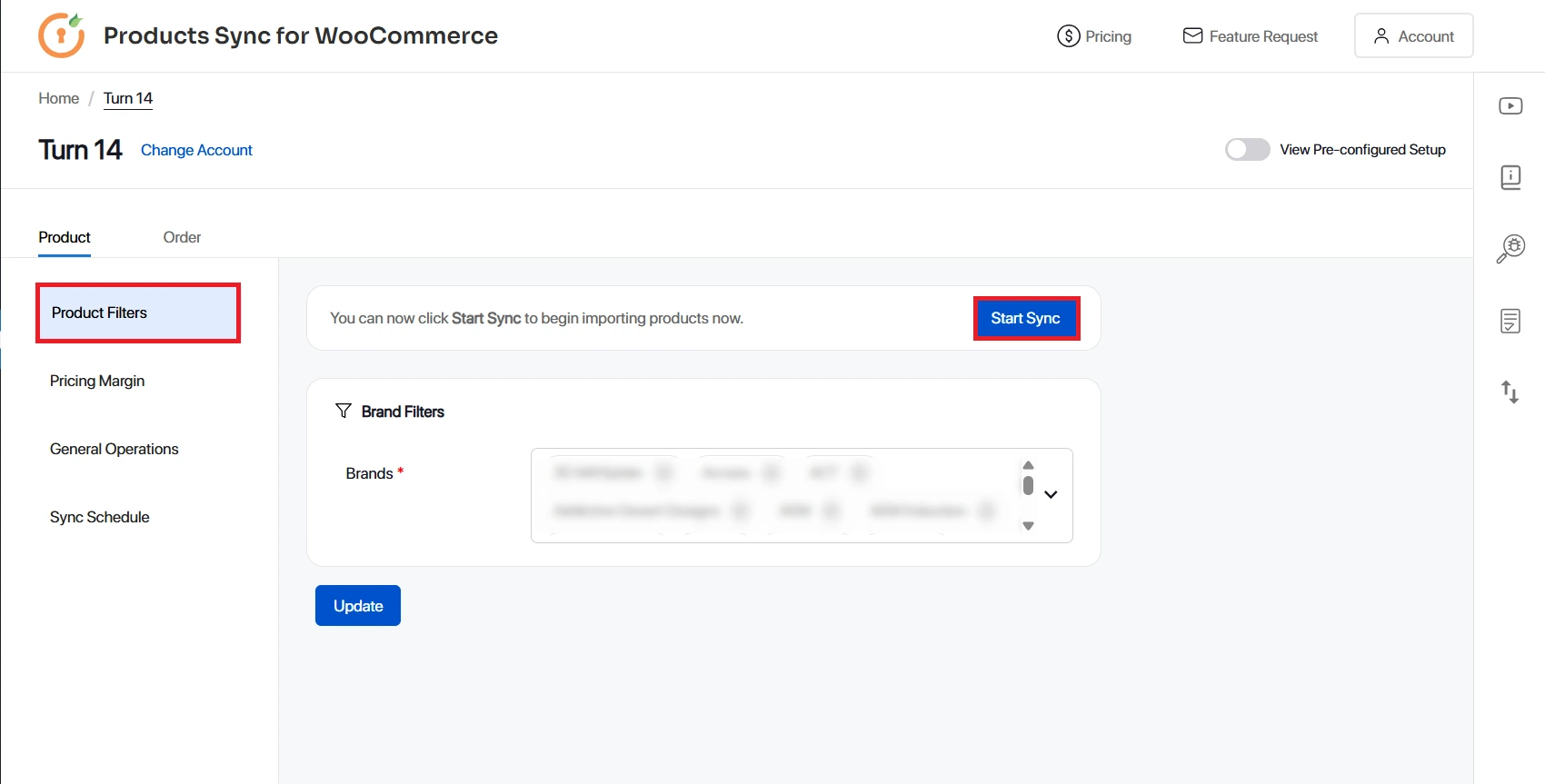Click the Products Sync app logo icon
The height and width of the screenshot is (784, 1545).
61,35
